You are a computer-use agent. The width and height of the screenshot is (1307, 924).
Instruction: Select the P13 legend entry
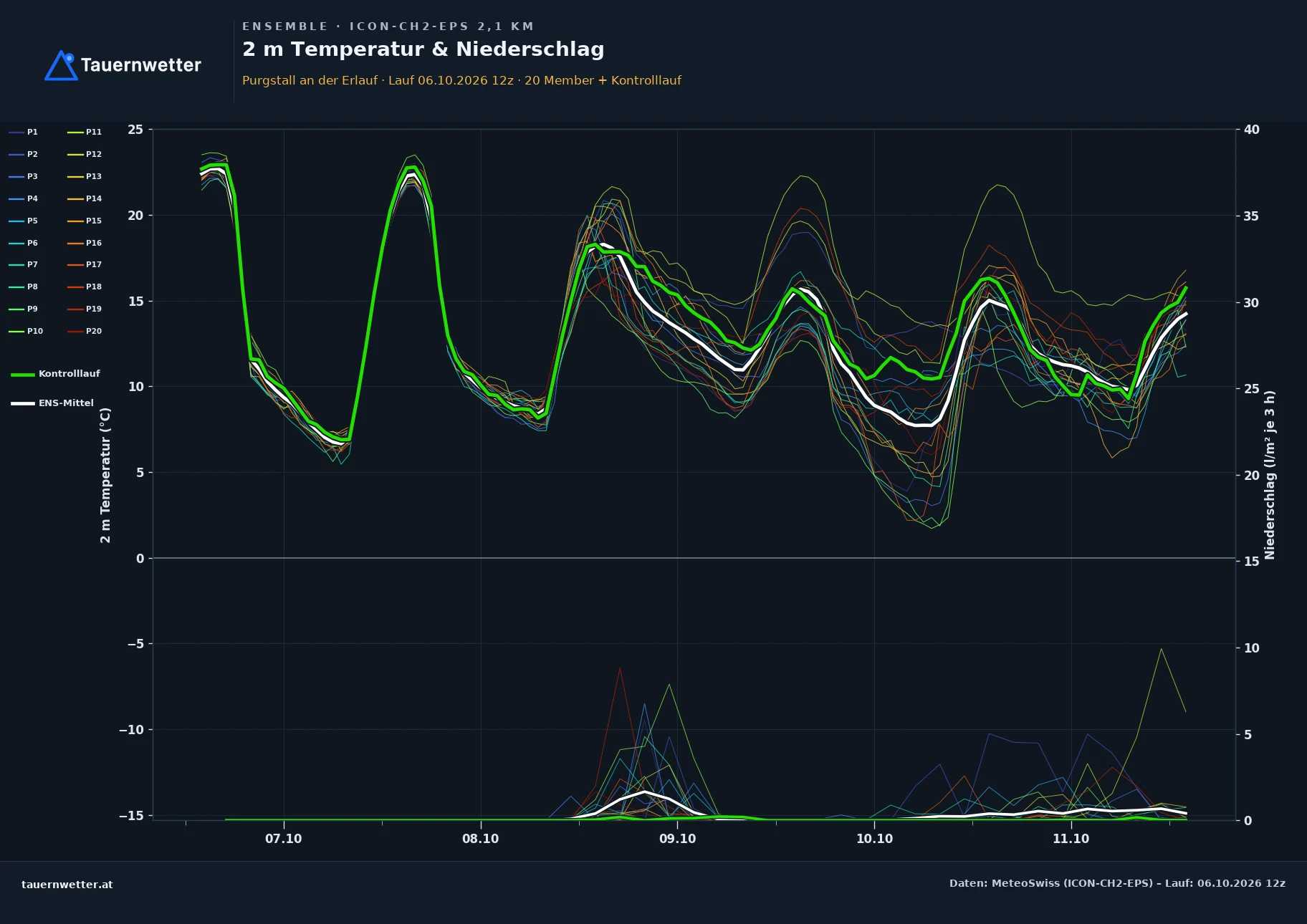pyautogui.click(x=85, y=176)
